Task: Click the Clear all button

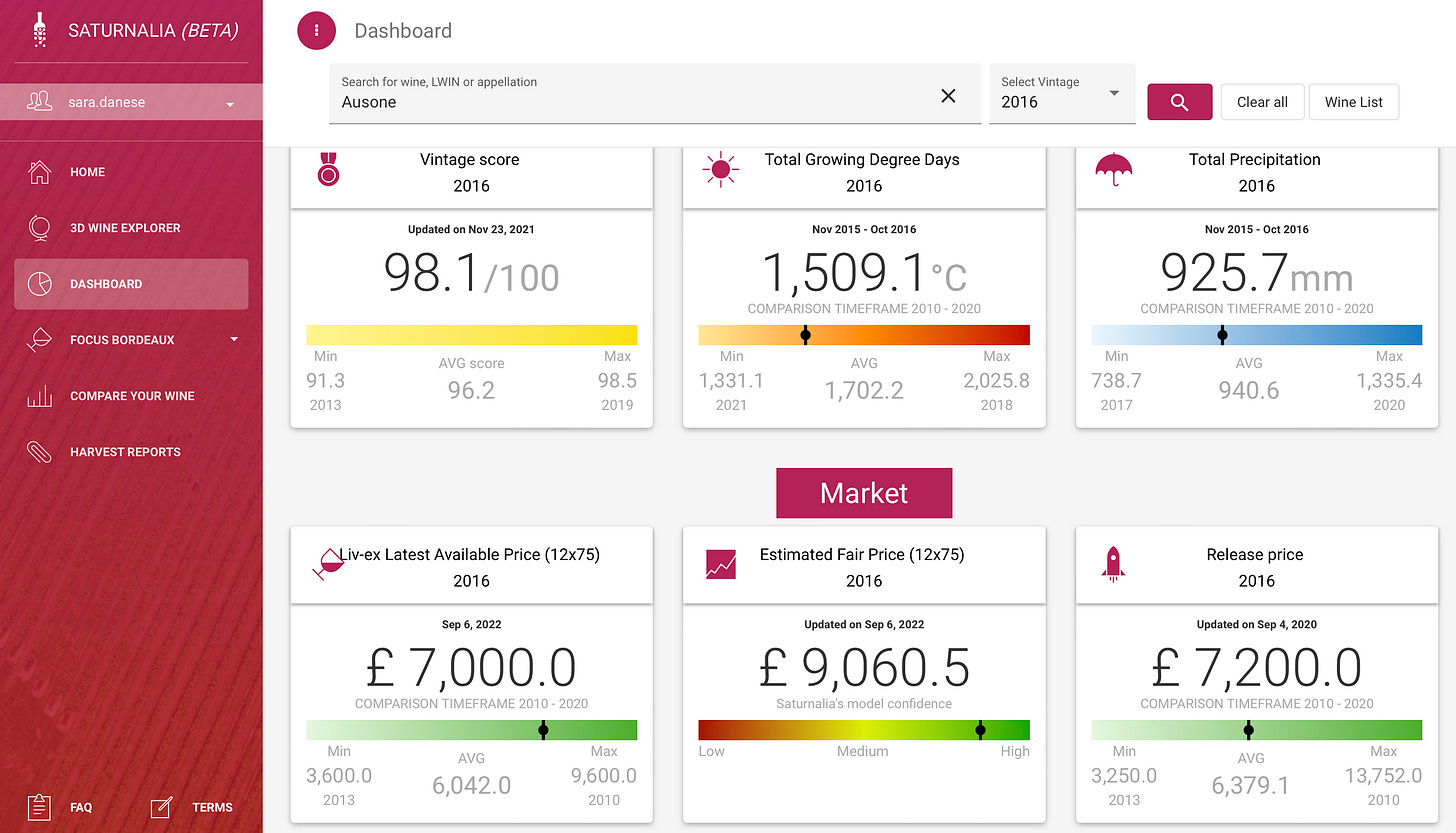Action: pyautogui.click(x=1262, y=102)
